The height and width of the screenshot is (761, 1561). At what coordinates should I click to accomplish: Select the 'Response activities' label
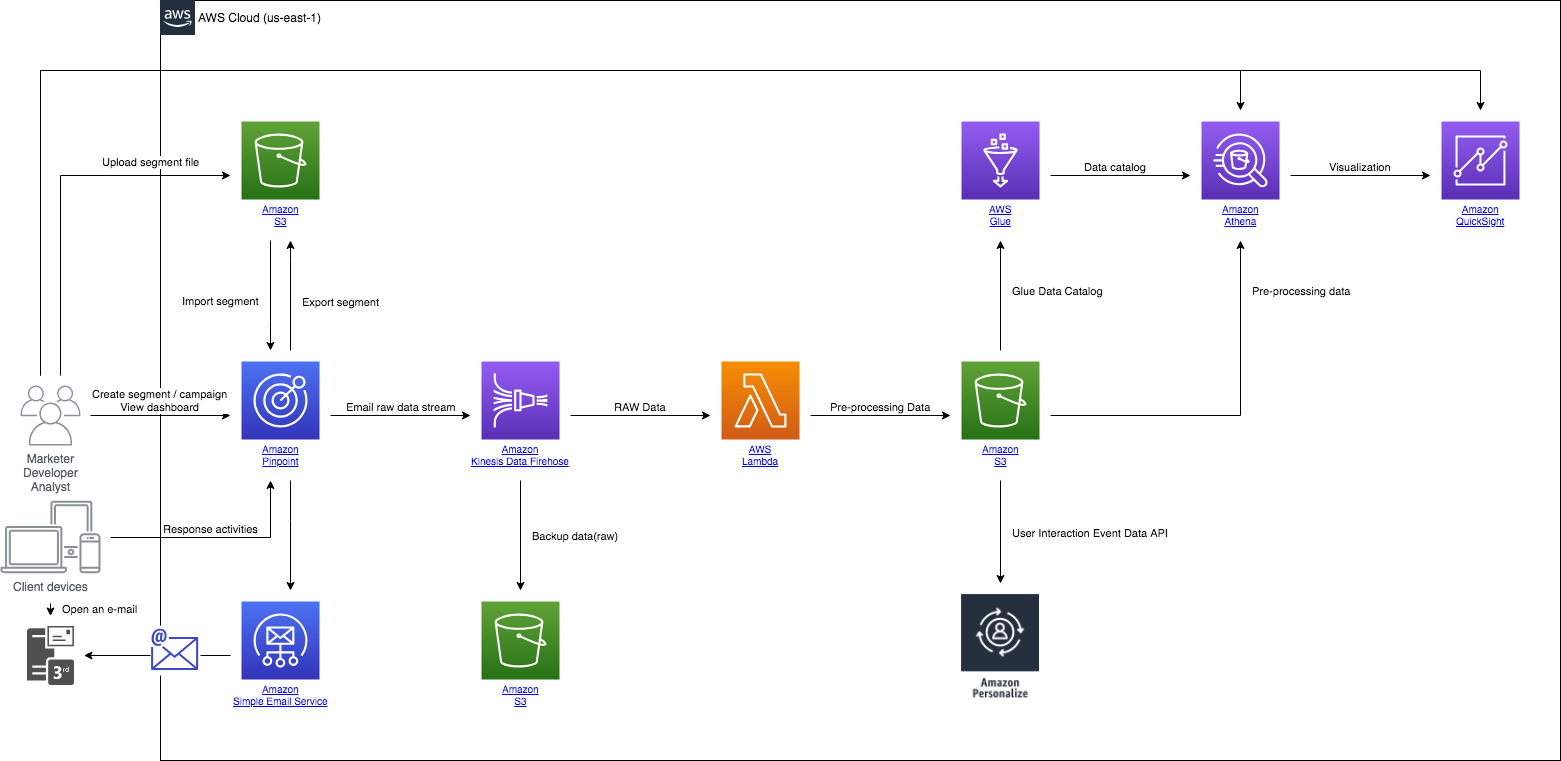click(210, 529)
